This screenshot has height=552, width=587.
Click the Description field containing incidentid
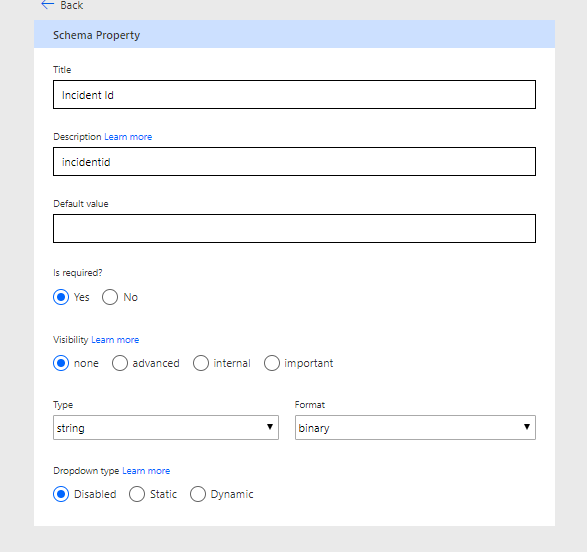294,162
